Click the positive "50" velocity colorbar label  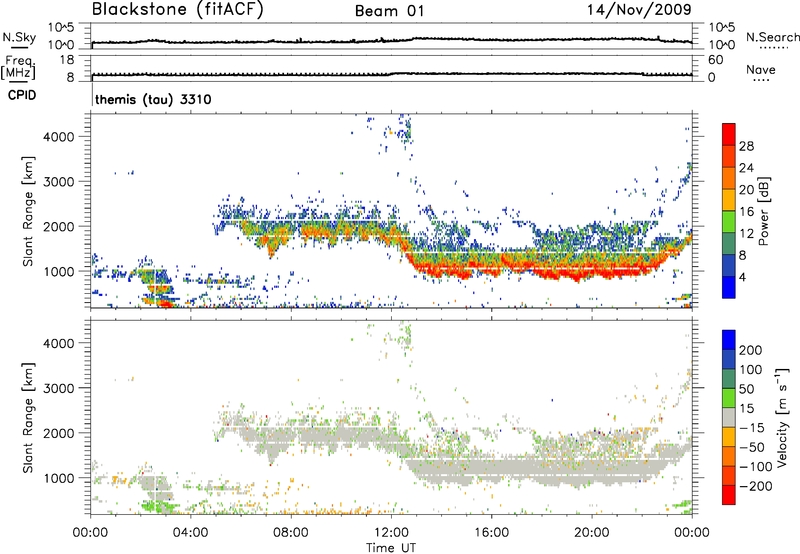[x=747, y=389]
